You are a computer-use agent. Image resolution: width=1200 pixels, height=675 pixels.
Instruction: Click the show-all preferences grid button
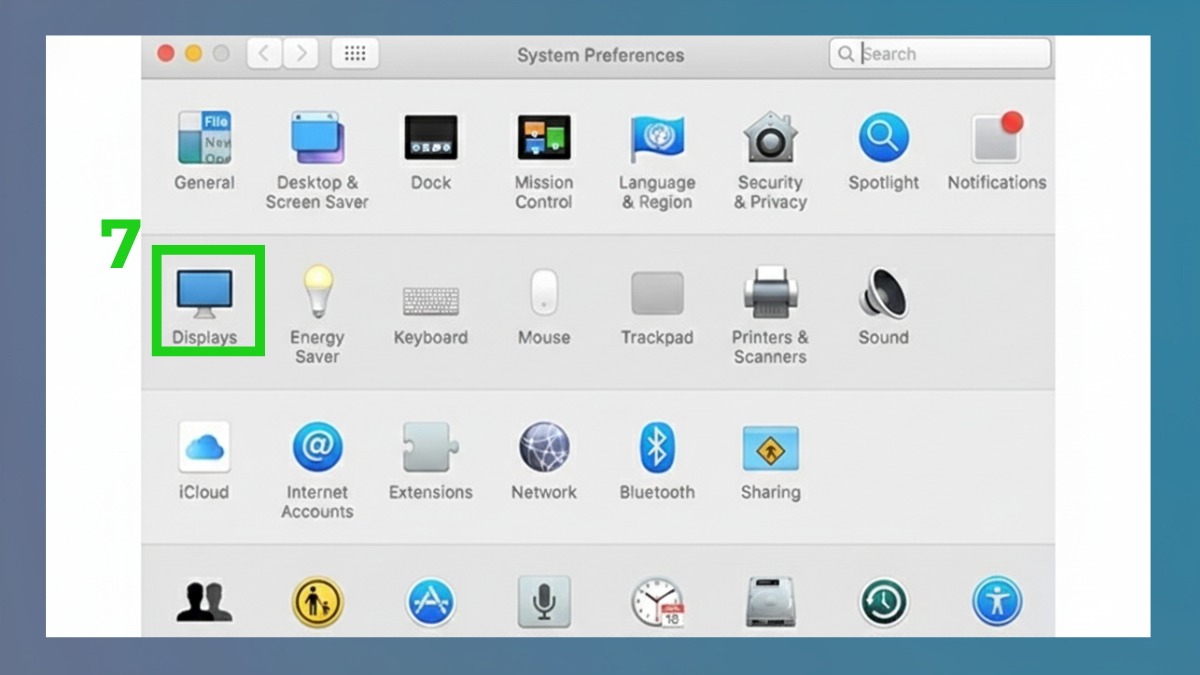pyautogui.click(x=355, y=53)
